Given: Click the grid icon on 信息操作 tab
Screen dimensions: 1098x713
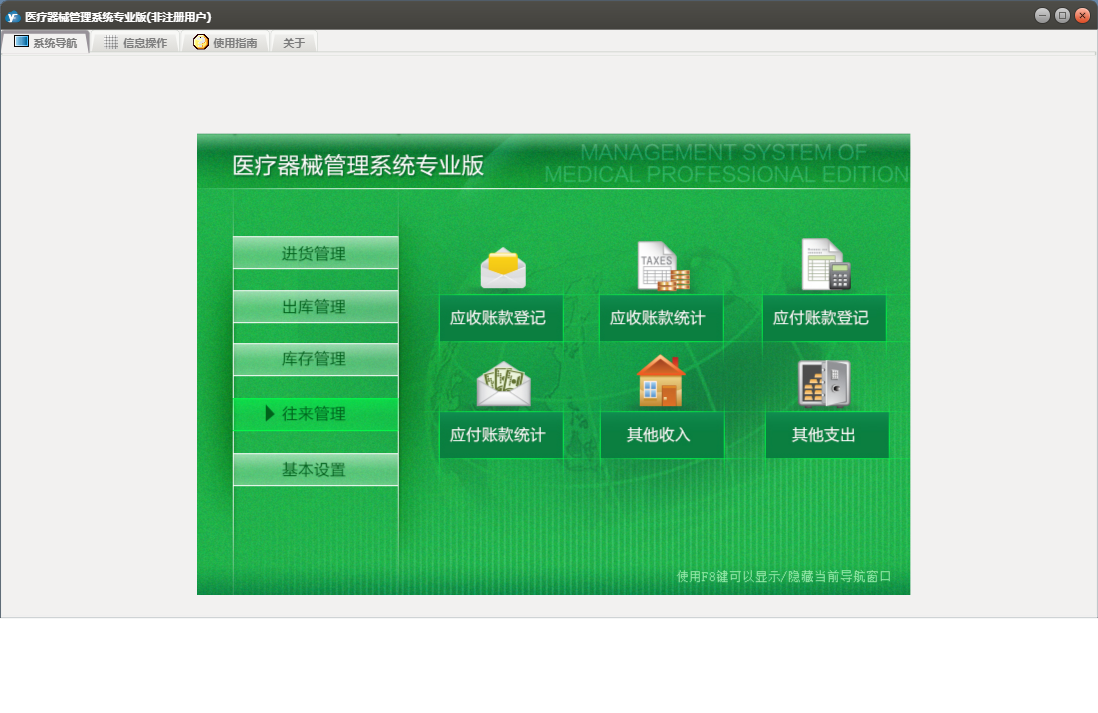Looking at the screenshot, I should (x=111, y=42).
